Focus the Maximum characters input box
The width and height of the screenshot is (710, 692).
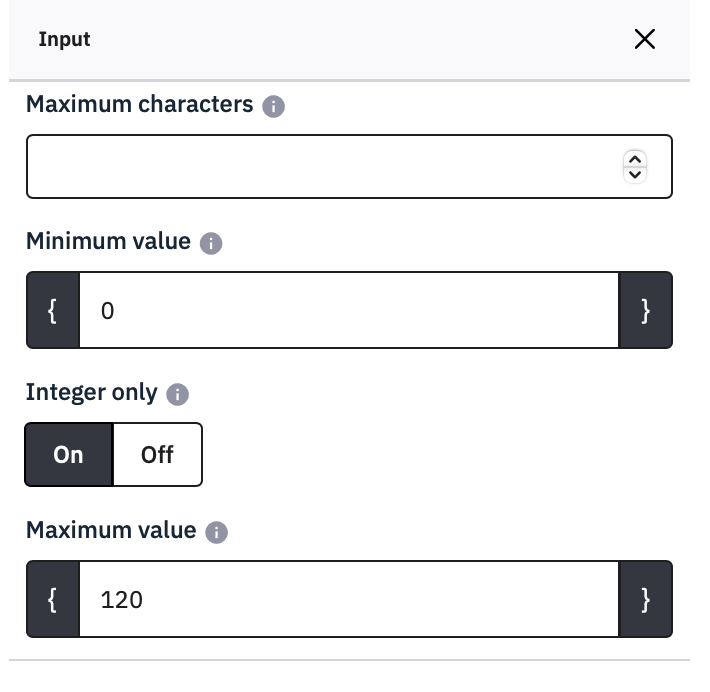pyautogui.click(x=320, y=166)
